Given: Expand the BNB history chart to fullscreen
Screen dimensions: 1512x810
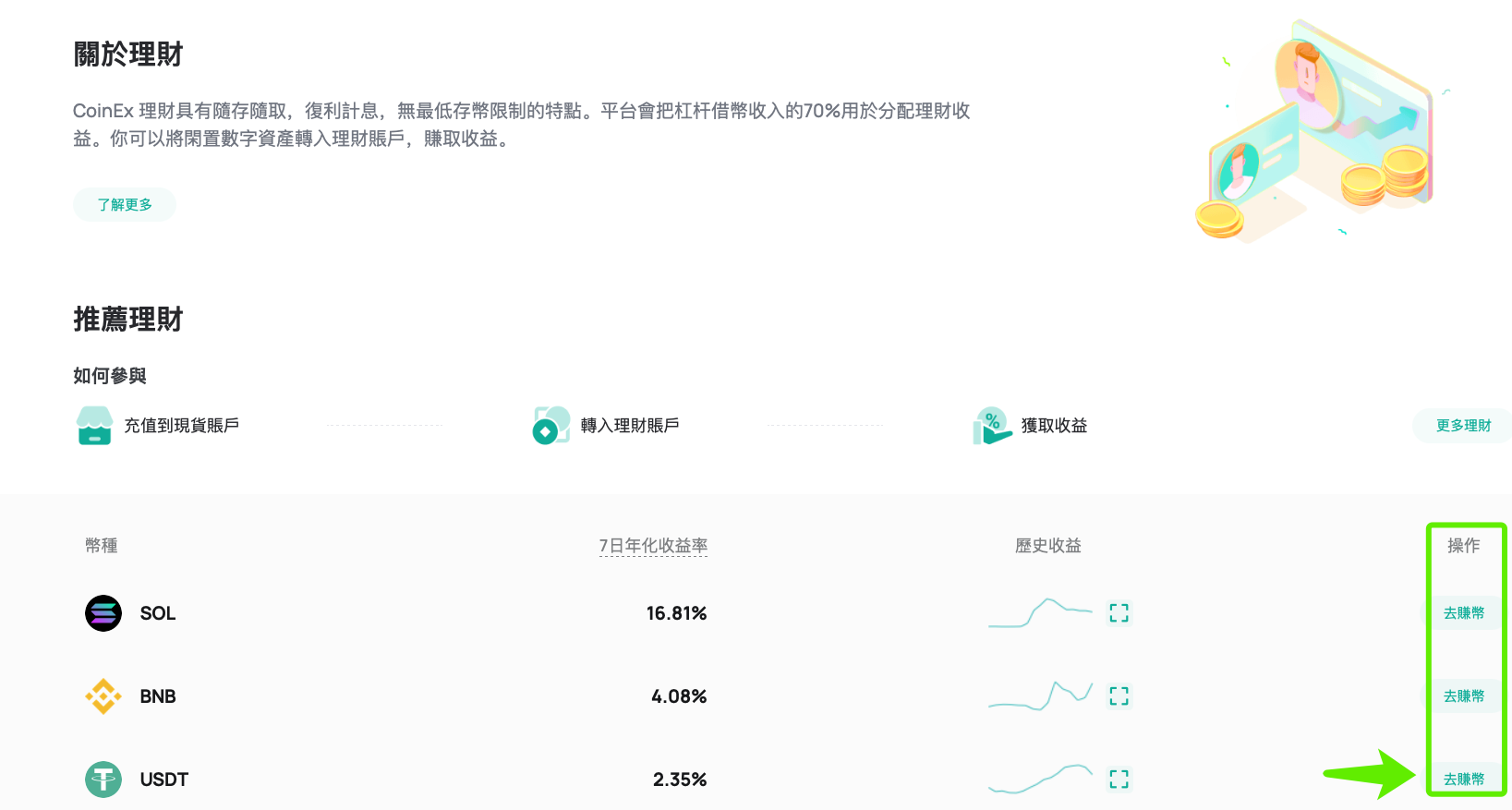Looking at the screenshot, I should click(1119, 696).
